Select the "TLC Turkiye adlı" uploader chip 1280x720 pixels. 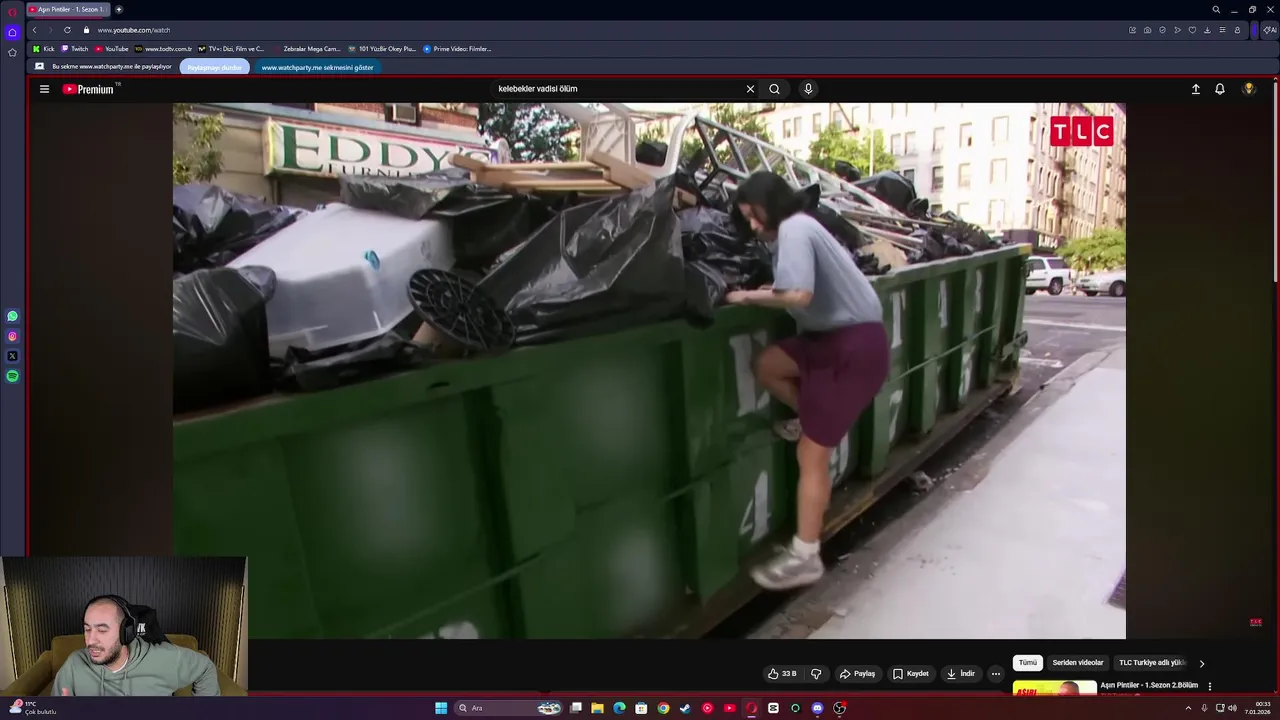[1152, 663]
